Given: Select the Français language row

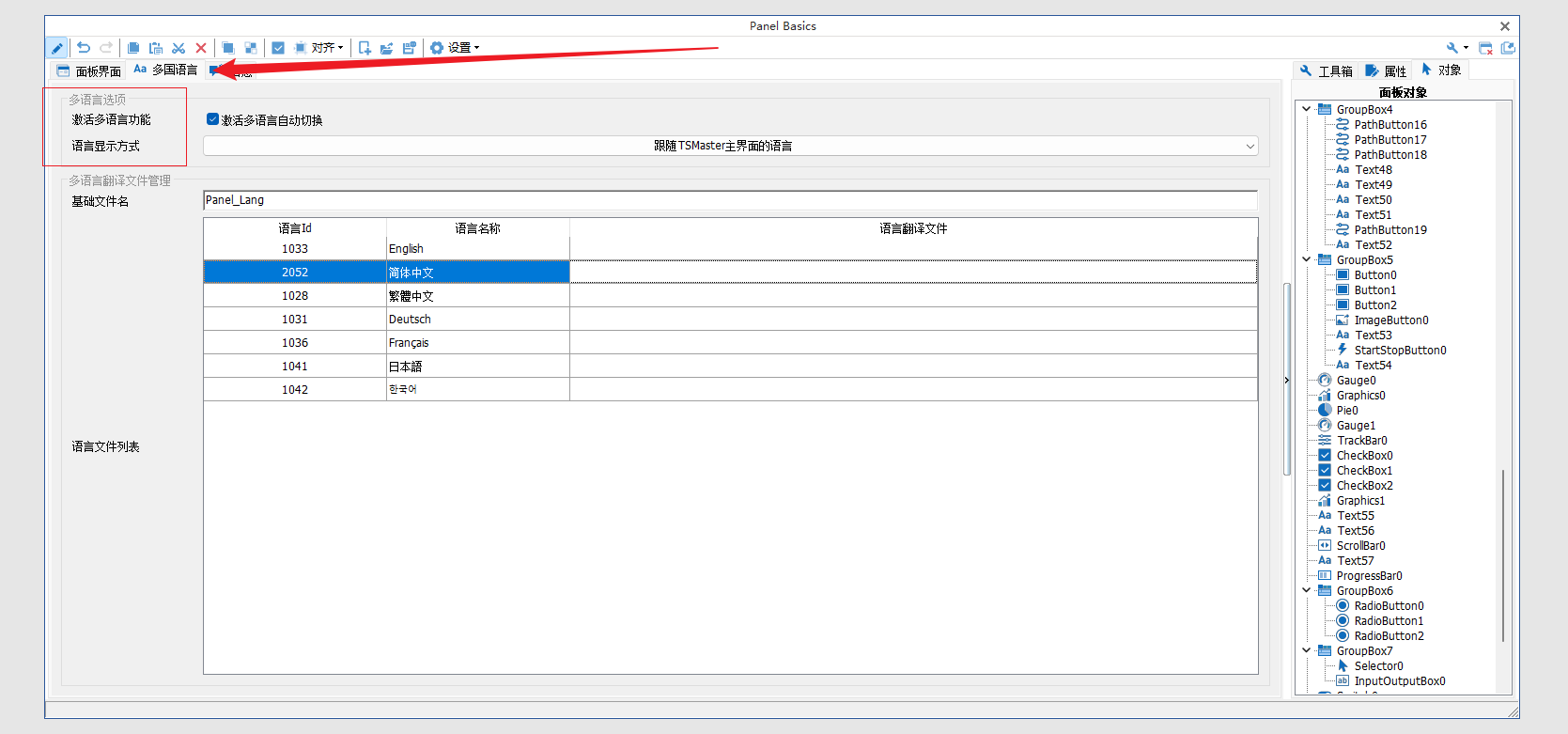Looking at the screenshot, I should (x=730, y=343).
